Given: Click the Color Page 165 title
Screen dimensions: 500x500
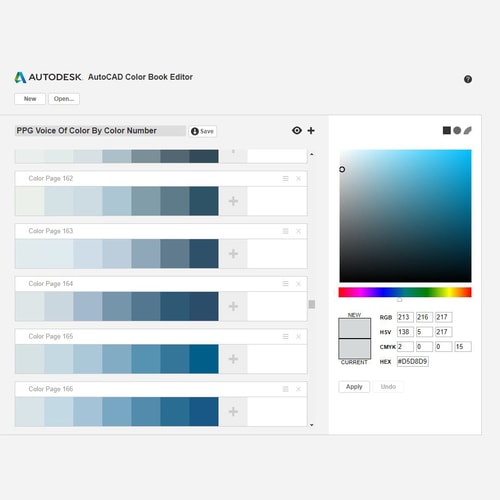Looking at the screenshot, I should pyautogui.click(x=51, y=336).
